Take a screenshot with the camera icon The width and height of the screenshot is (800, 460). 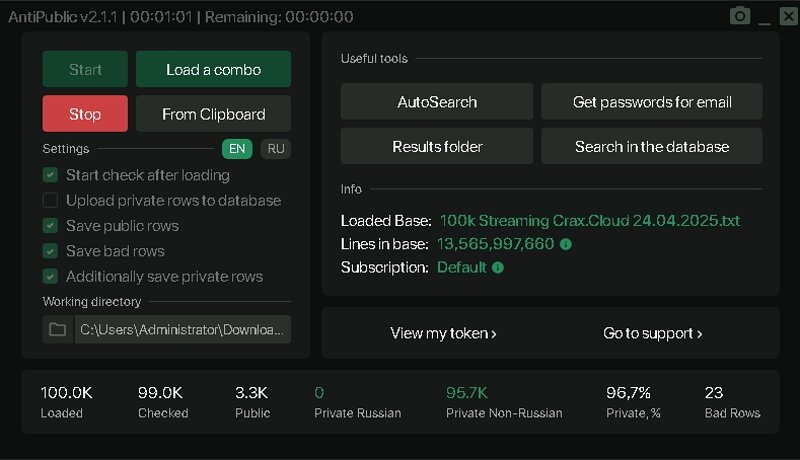click(740, 16)
